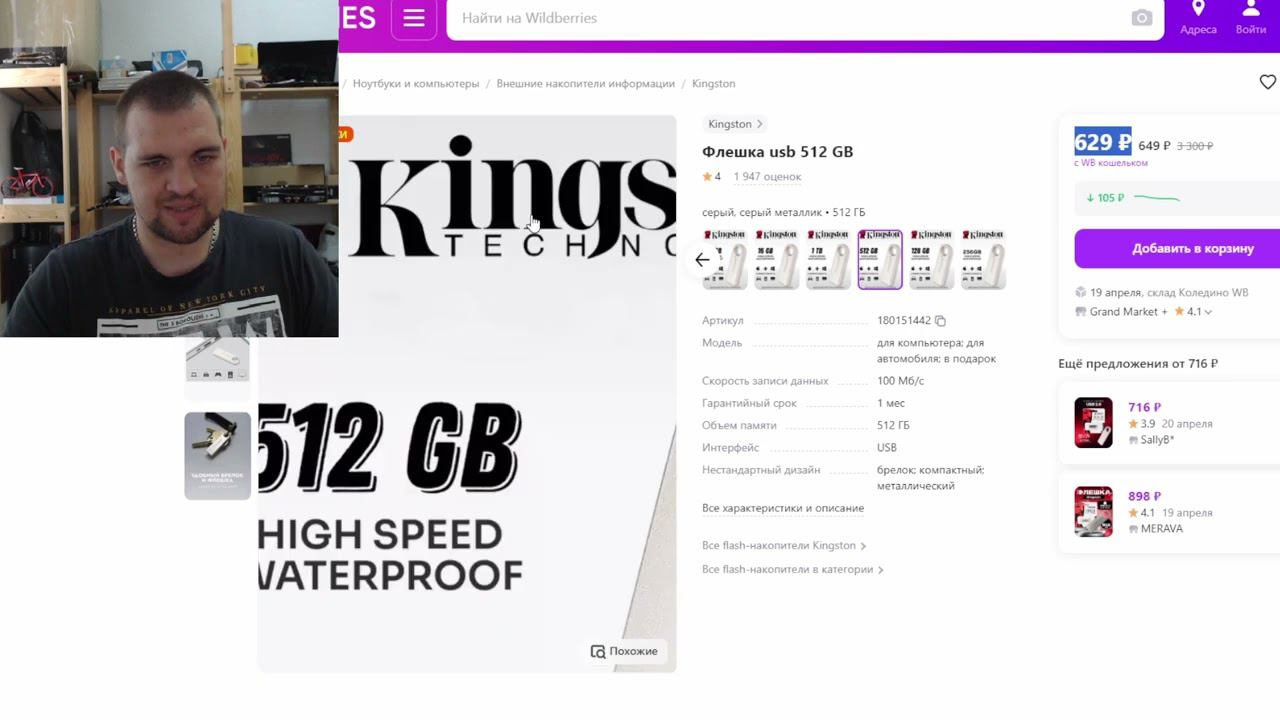This screenshot has width=1280, height=720.
Task: Click the Объем памяти label
Action: (x=739, y=425)
